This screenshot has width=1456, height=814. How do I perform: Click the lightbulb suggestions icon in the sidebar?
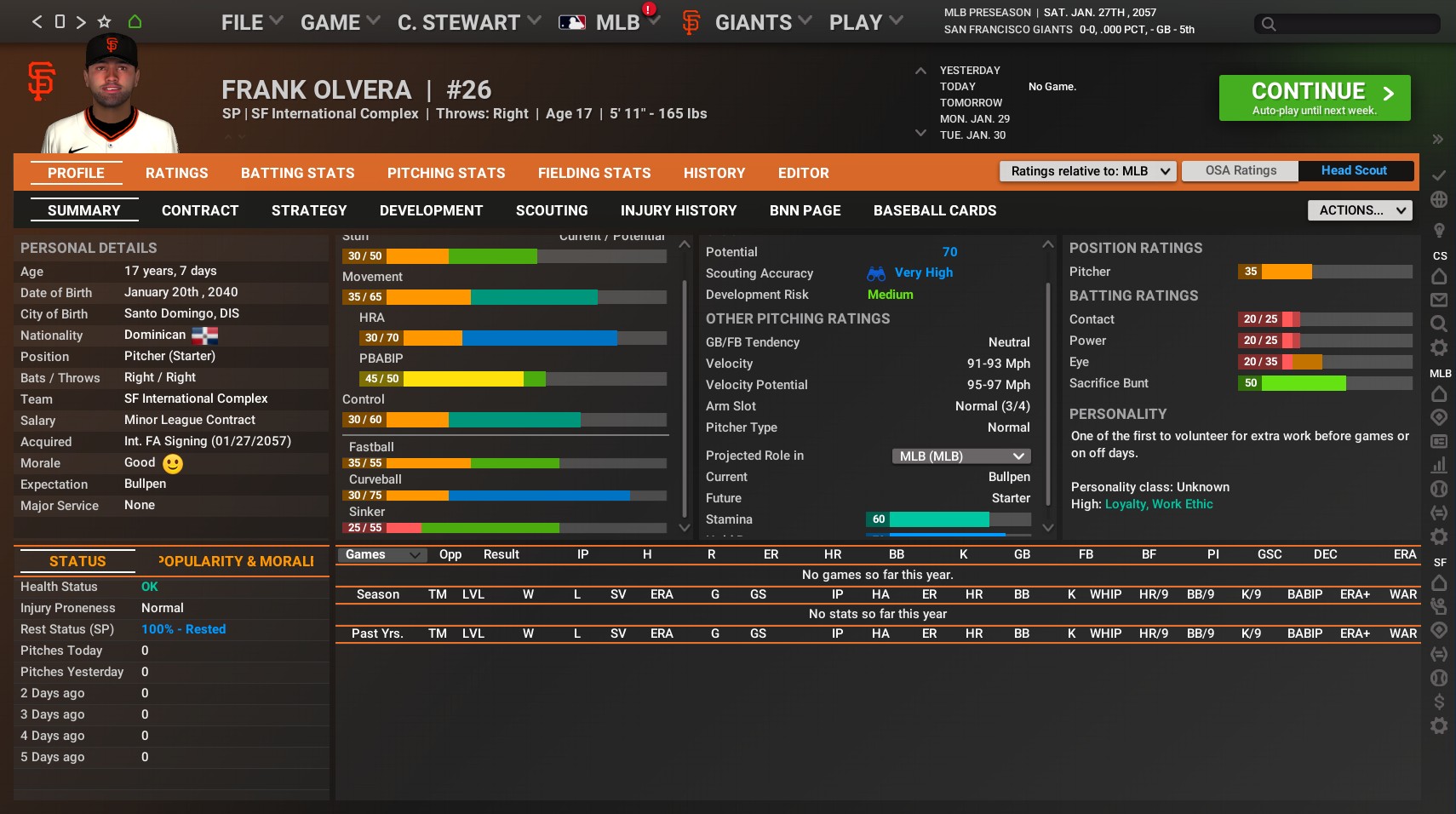[x=1439, y=227]
